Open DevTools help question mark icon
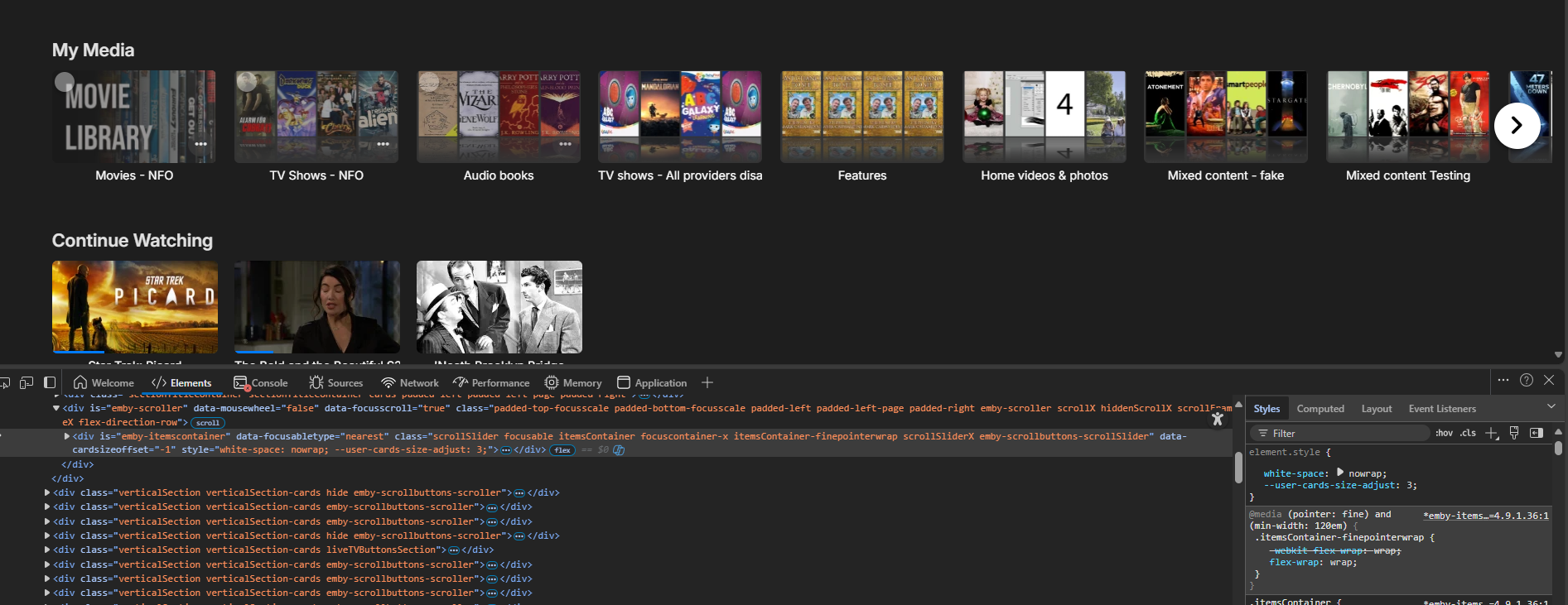 click(x=1527, y=380)
